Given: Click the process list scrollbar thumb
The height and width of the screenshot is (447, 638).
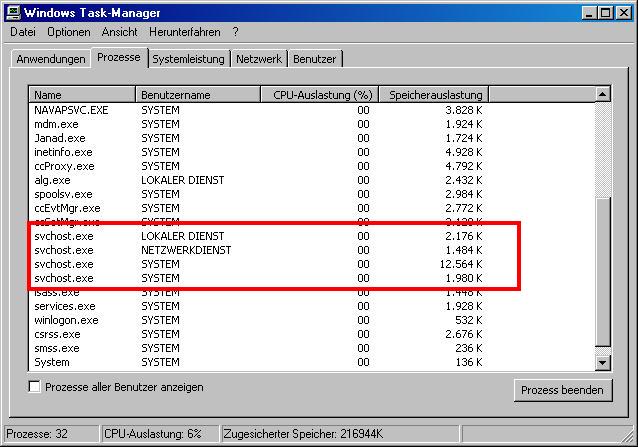Looking at the screenshot, I should 603,273.
